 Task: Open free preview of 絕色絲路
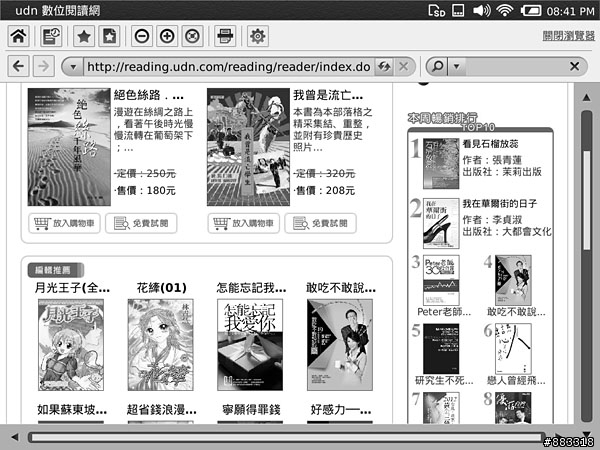pyautogui.click(x=141, y=223)
